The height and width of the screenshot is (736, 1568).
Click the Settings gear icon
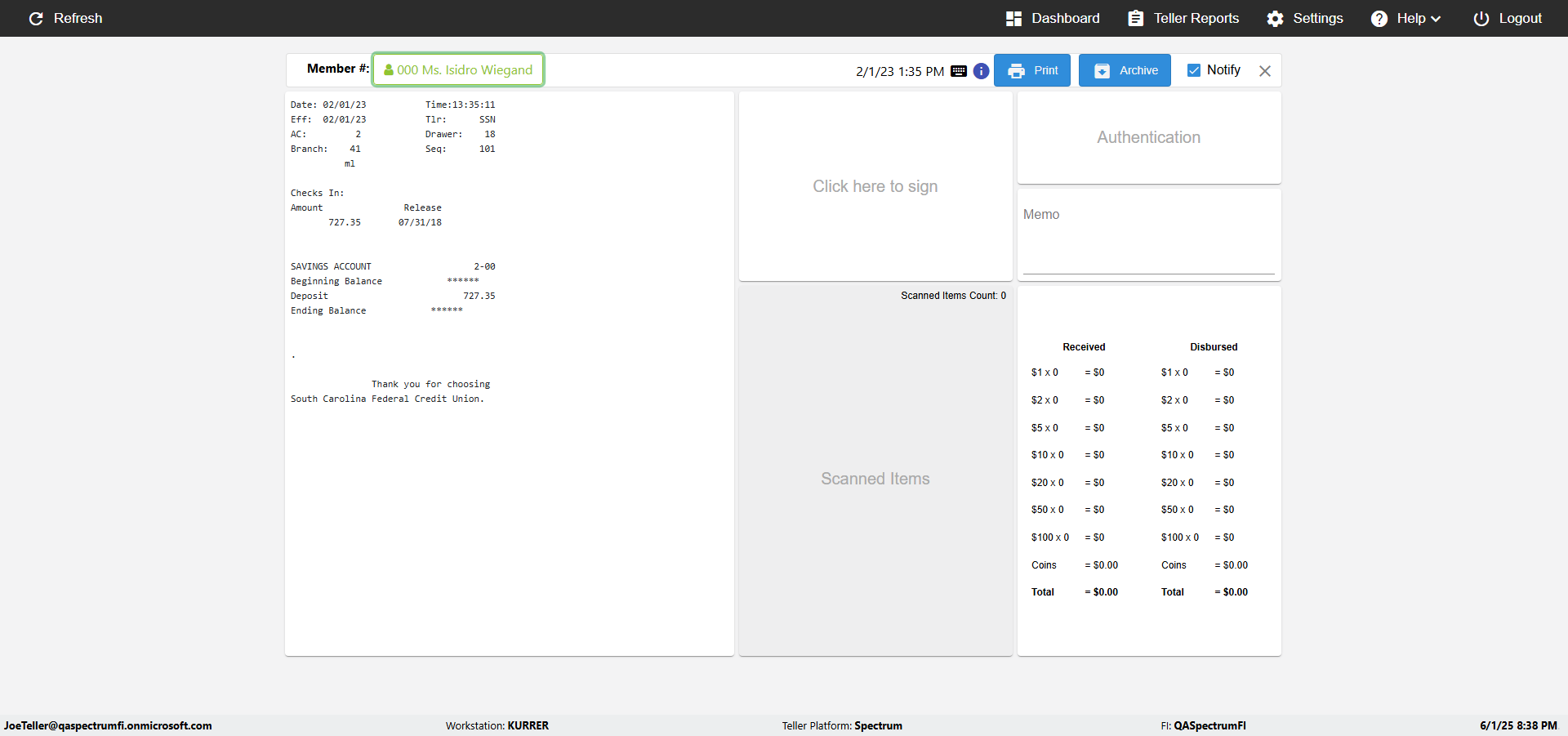coord(1275,18)
